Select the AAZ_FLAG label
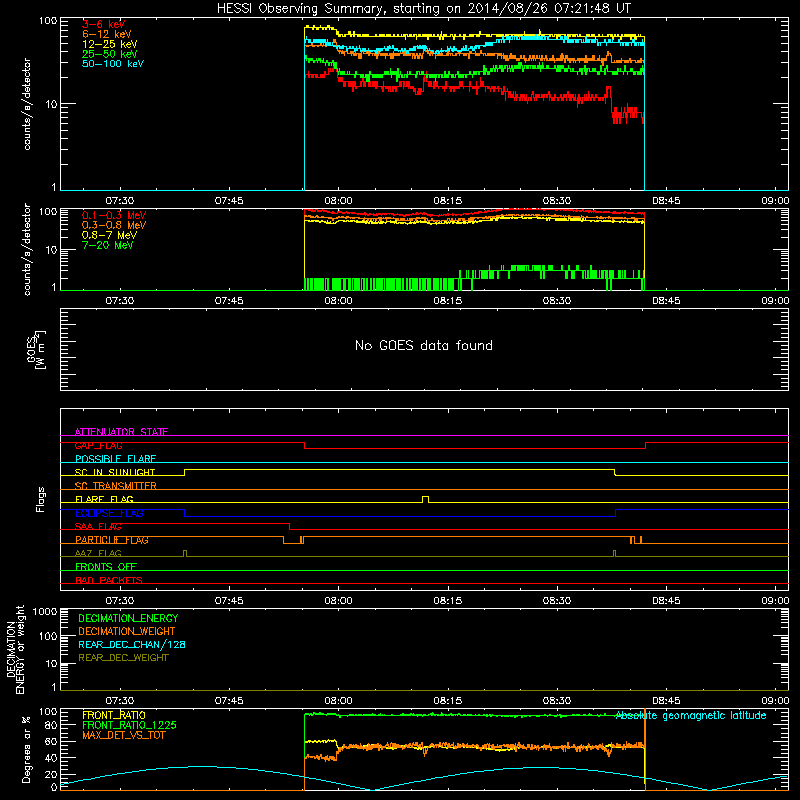Viewport: 800px width, 800px height. tap(98, 553)
